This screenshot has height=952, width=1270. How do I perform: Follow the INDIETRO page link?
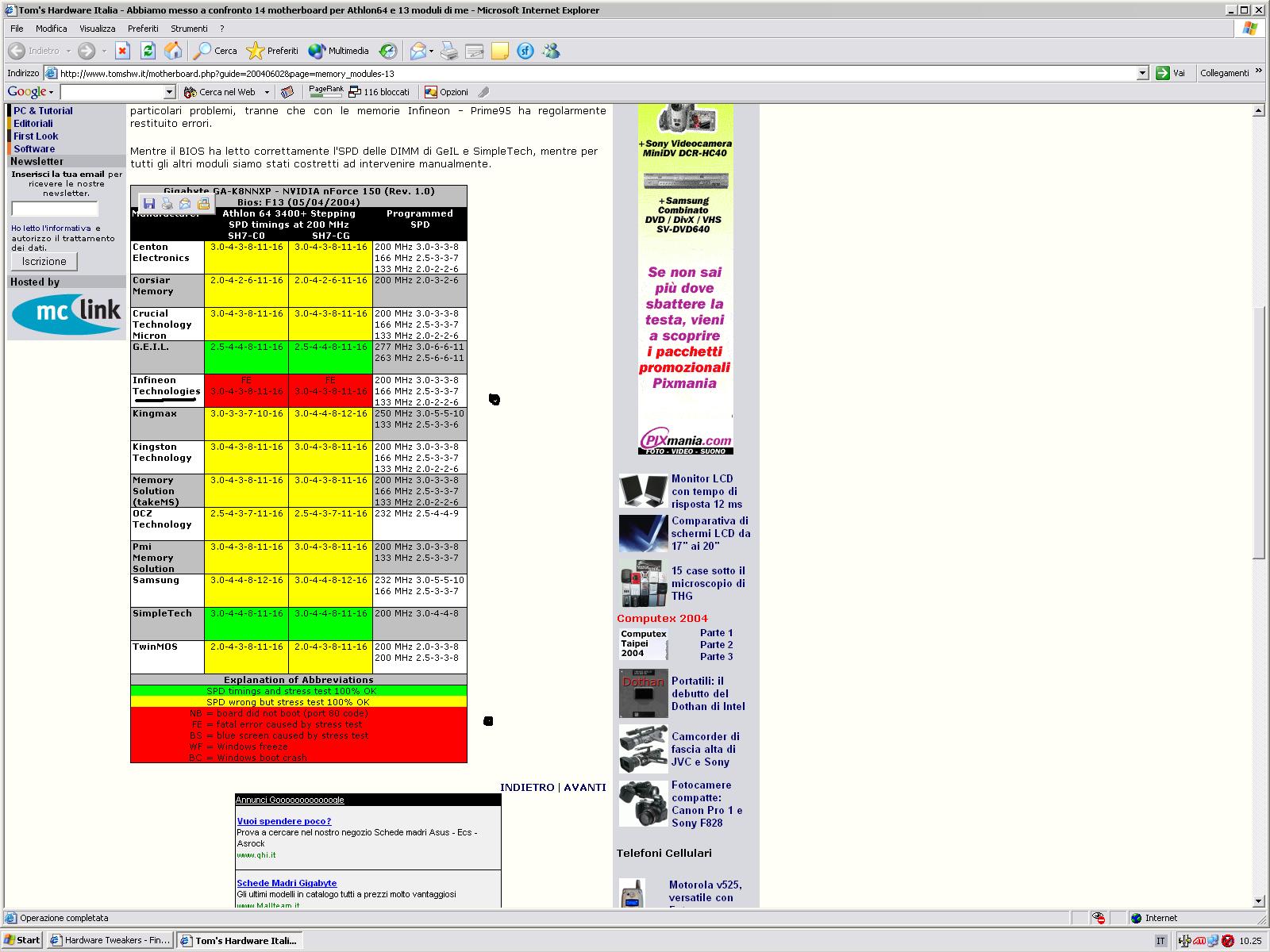(x=527, y=788)
